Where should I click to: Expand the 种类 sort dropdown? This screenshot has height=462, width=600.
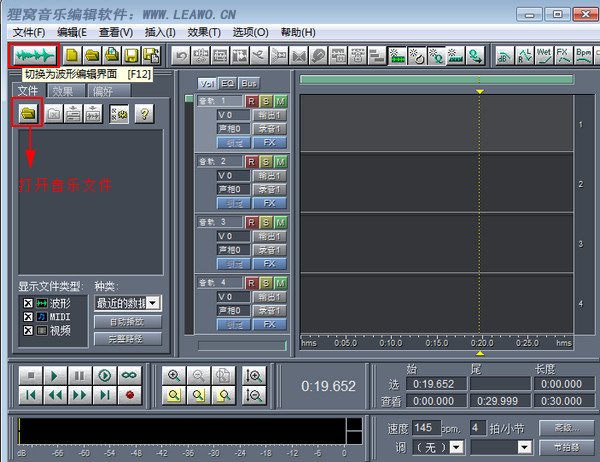click(x=153, y=302)
